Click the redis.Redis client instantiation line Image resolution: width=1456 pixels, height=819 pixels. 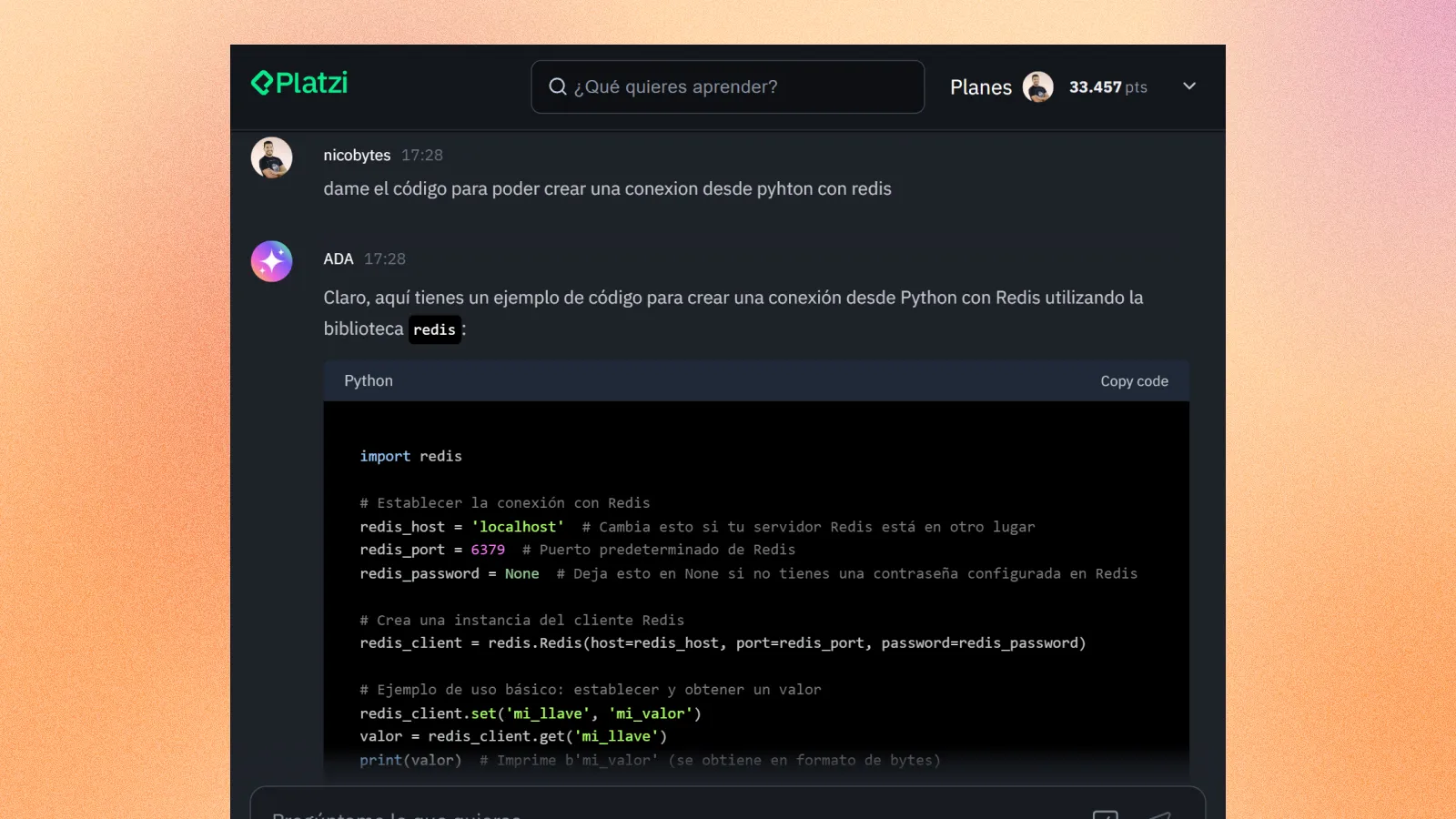(723, 642)
